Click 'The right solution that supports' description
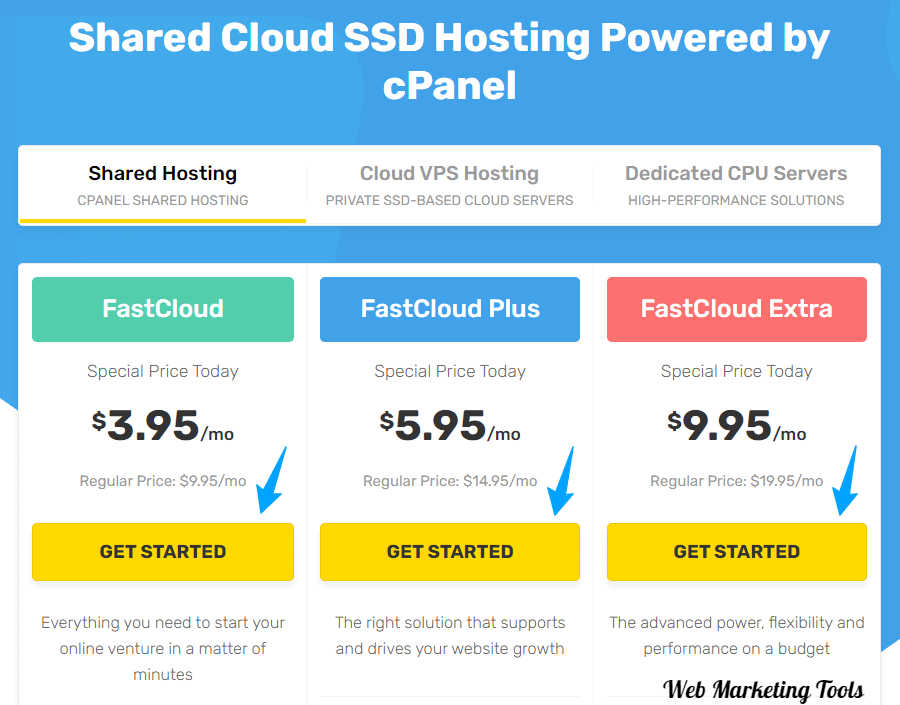 pyautogui.click(x=450, y=636)
